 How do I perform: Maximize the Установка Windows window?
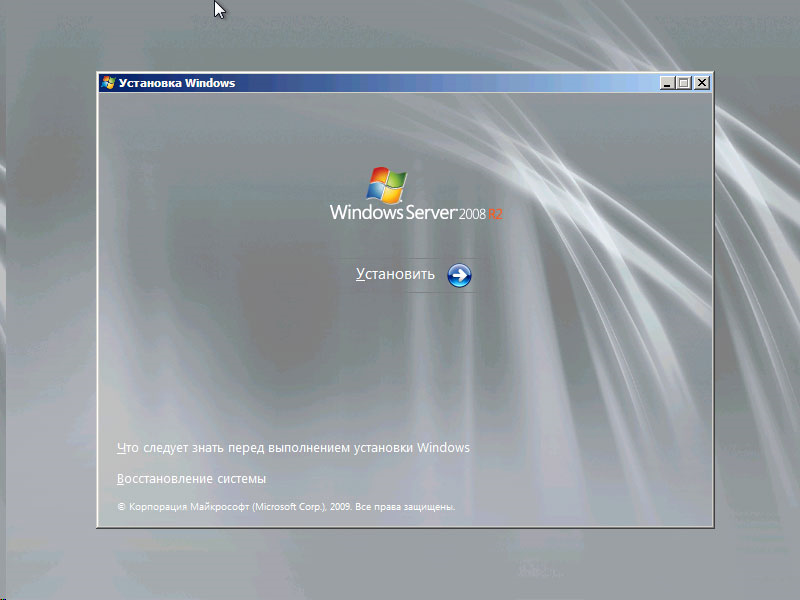(684, 83)
